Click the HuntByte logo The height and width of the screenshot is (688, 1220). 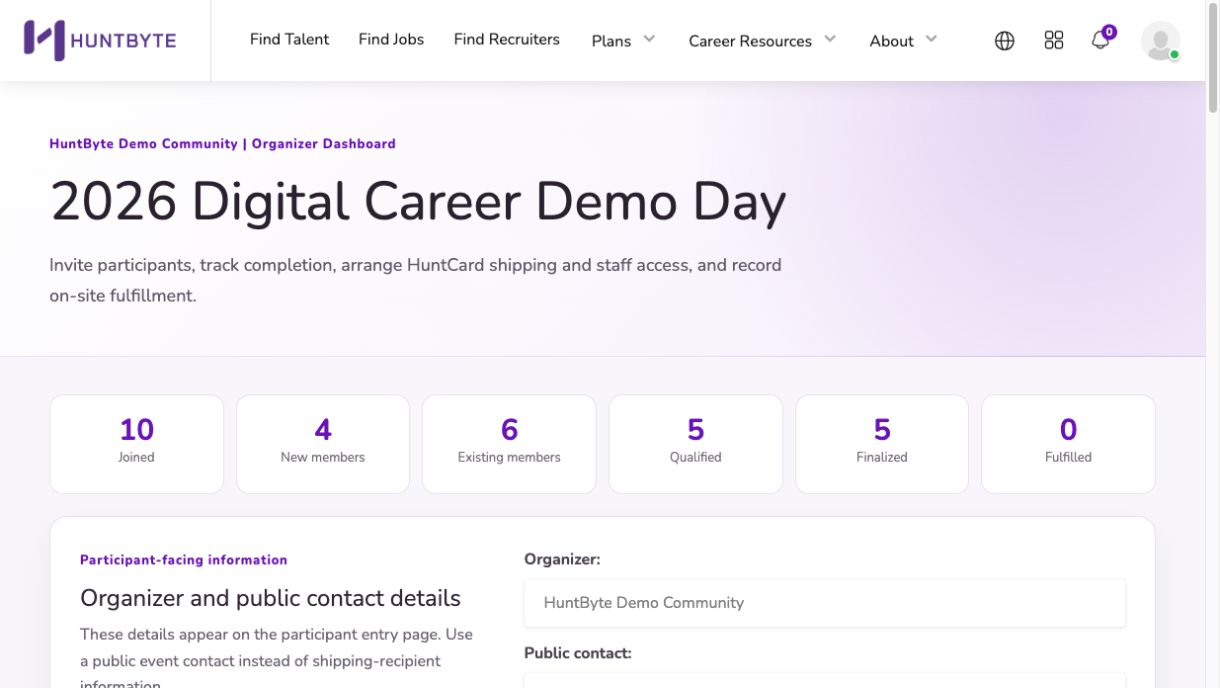click(x=100, y=40)
